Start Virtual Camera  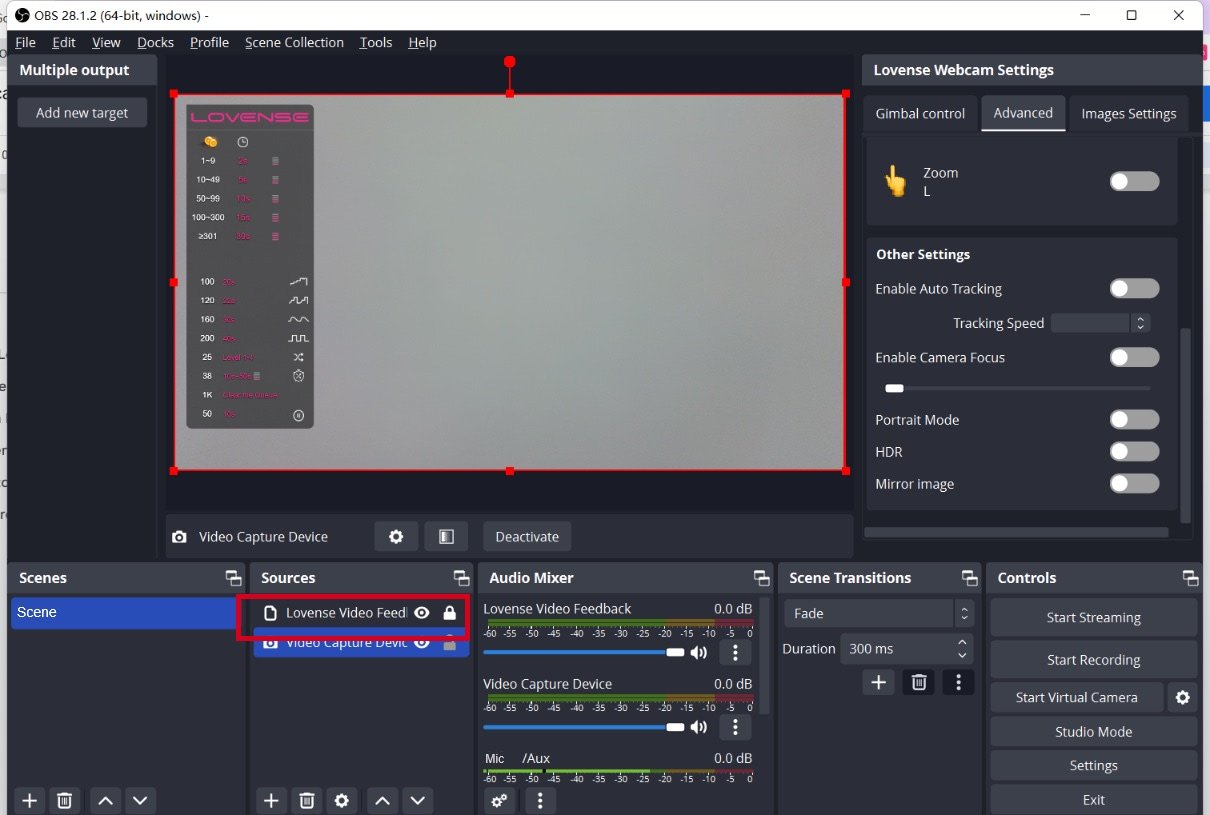[x=1076, y=697]
